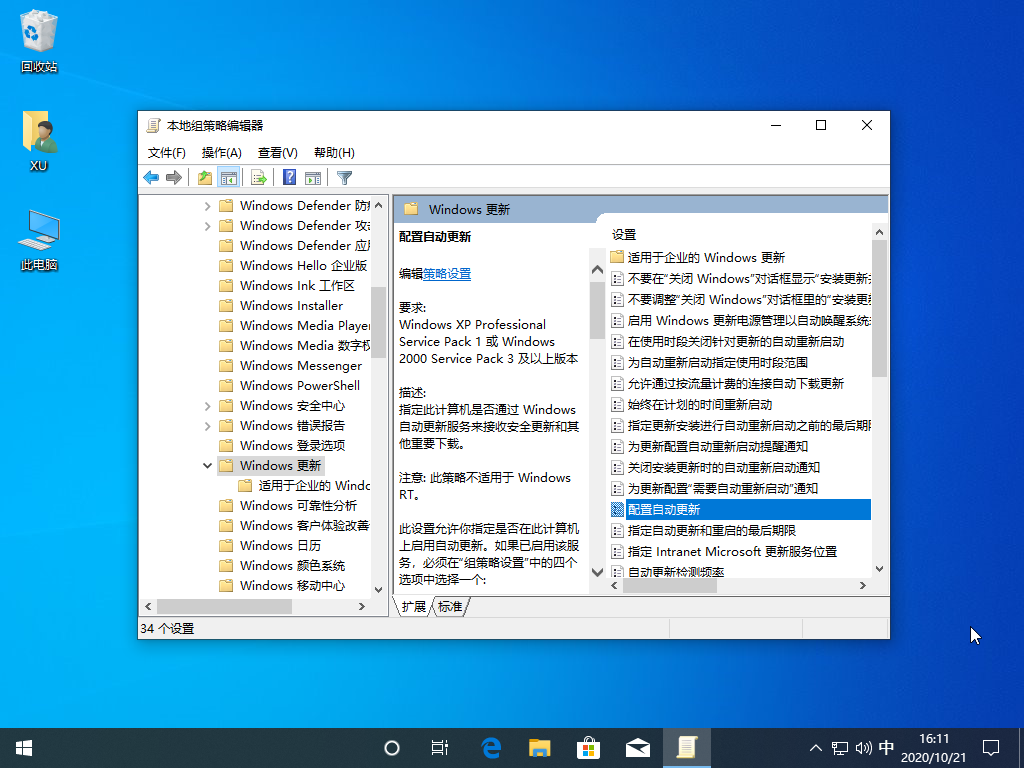Open the Help toolbar icon
This screenshot has height=768, width=1024.
pyautogui.click(x=289, y=178)
